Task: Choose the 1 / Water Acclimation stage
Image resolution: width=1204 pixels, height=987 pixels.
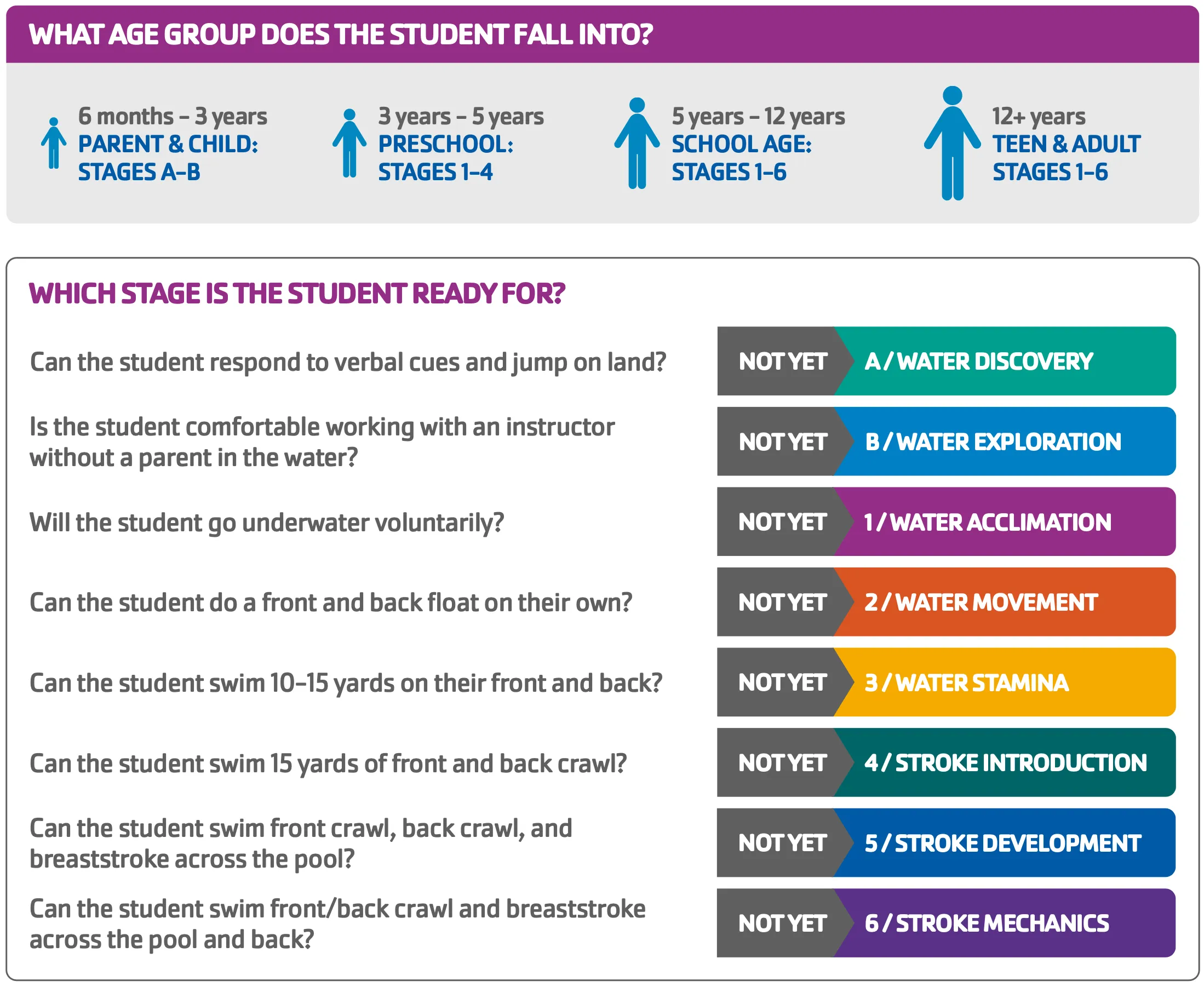Action: (x=1004, y=521)
